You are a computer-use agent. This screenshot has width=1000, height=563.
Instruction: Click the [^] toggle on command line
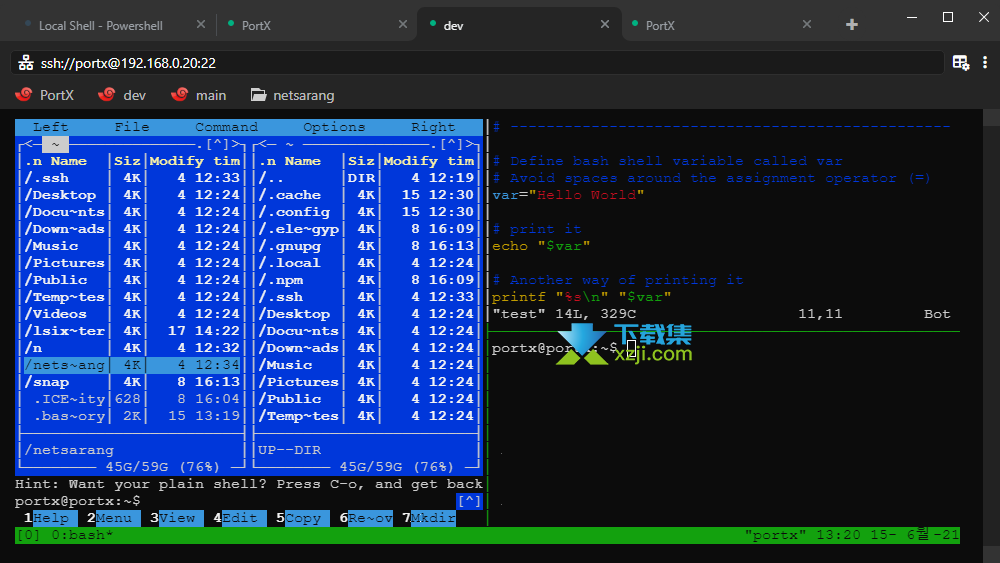point(469,501)
